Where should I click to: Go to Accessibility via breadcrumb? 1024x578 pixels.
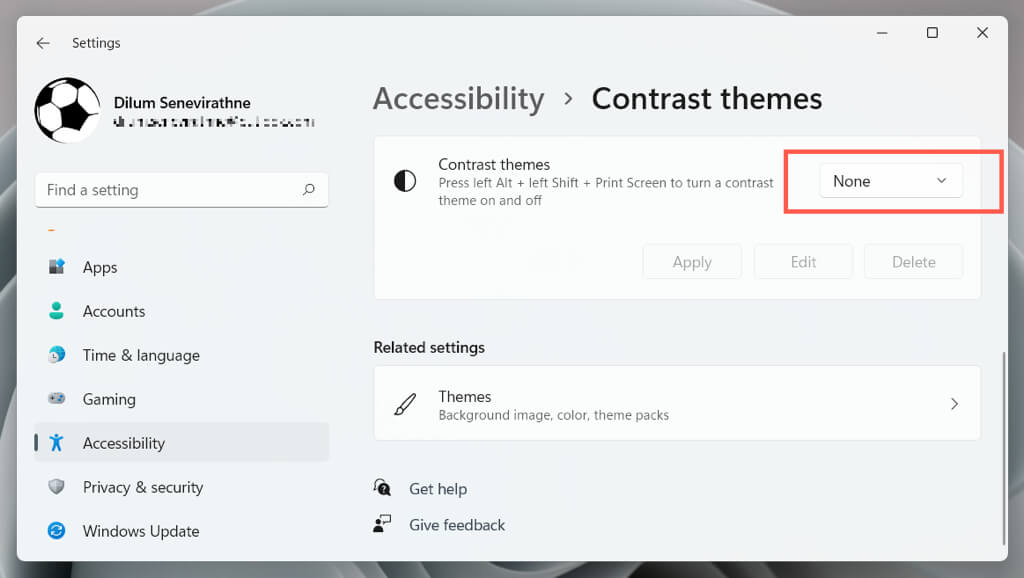pos(458,99)
